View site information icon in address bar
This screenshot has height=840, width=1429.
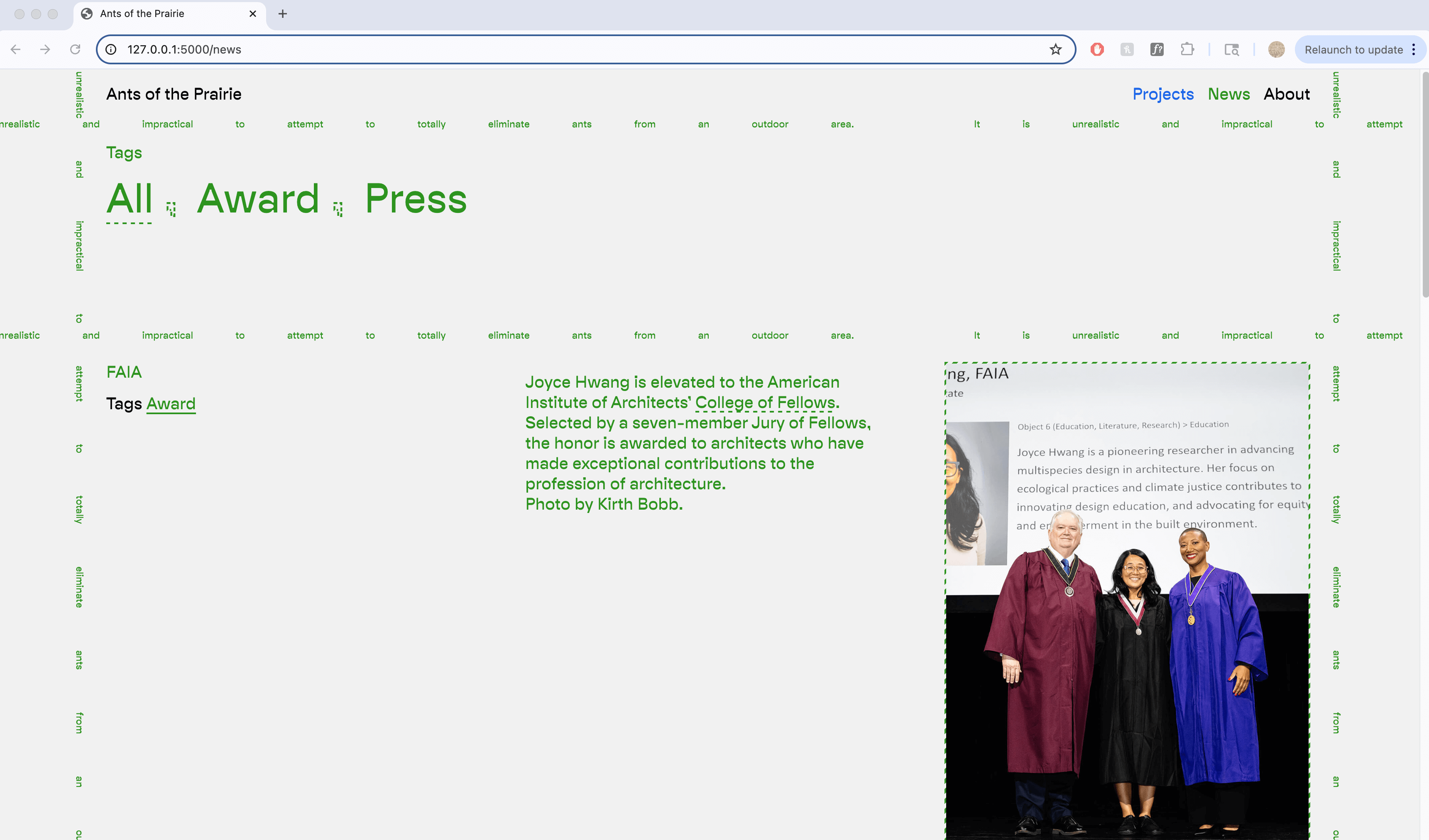click(111, 49)
